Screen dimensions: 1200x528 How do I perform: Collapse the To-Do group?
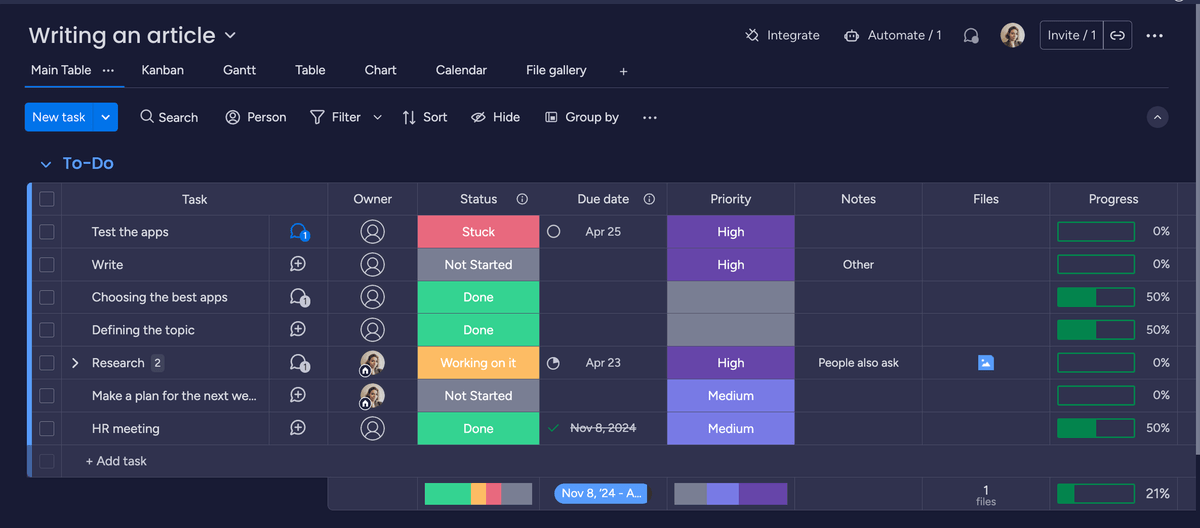pyautogui.click(x=46, y=164)
